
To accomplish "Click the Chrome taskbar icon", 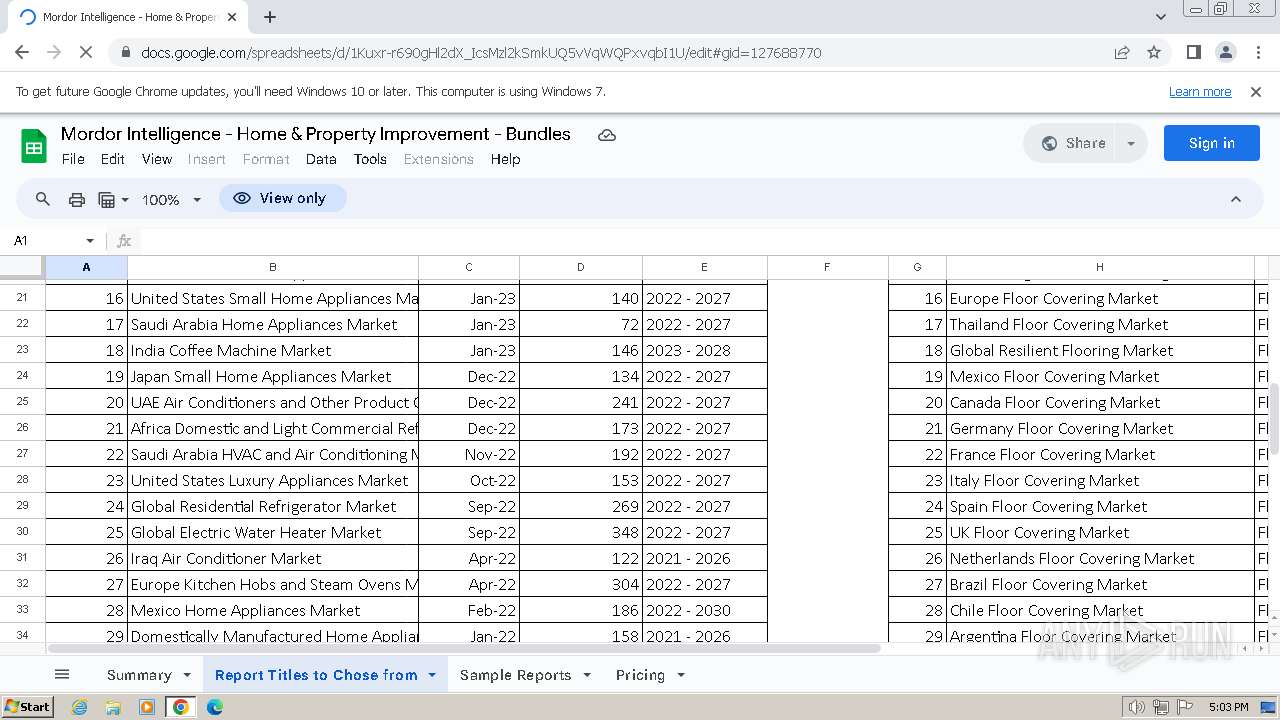I will [181, 707].
